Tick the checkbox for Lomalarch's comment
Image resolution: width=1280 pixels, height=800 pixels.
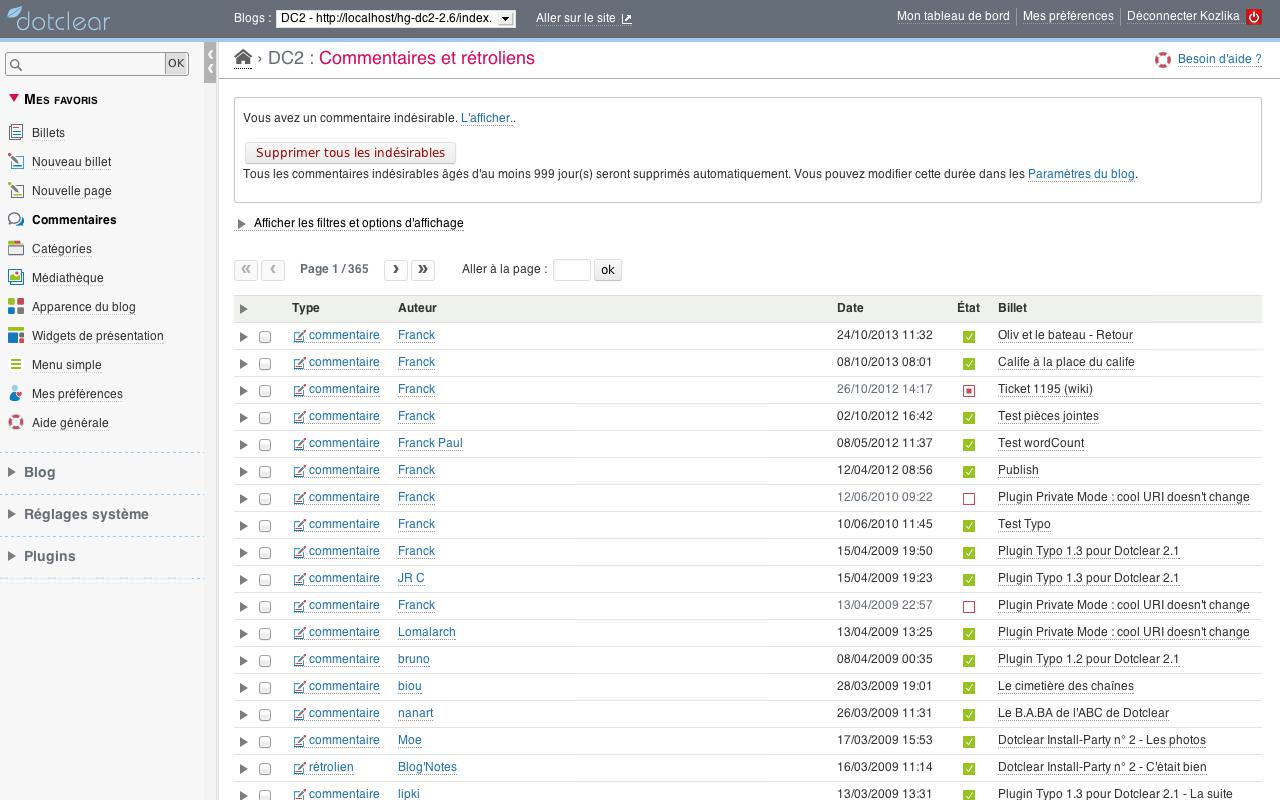tap(265, 634)
